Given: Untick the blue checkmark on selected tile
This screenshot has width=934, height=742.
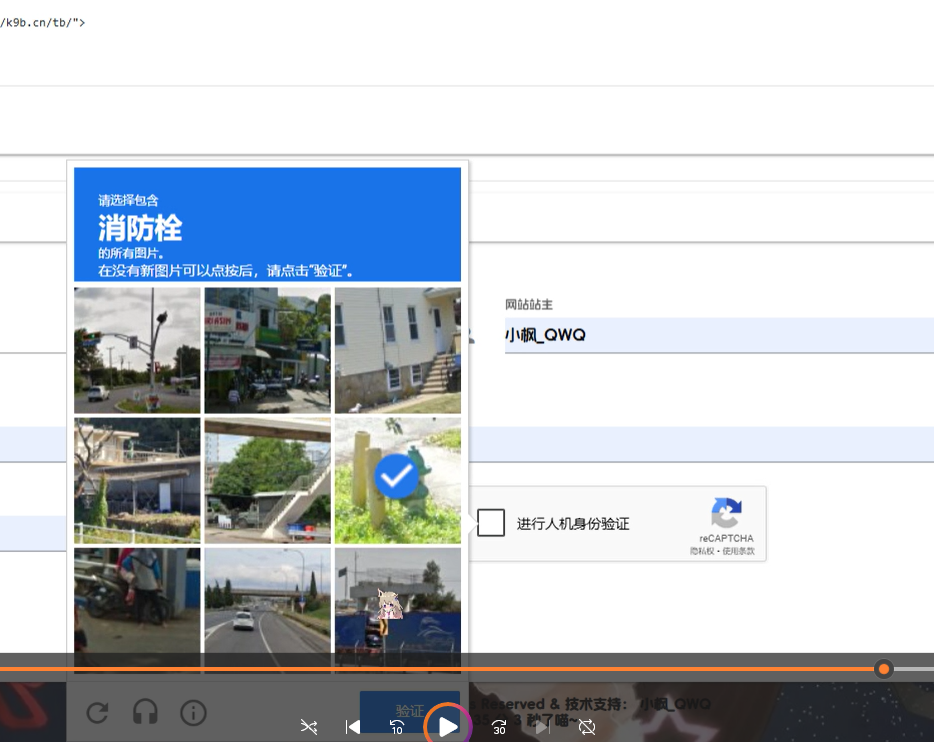Looking at the screenshot, I should 397,479.
